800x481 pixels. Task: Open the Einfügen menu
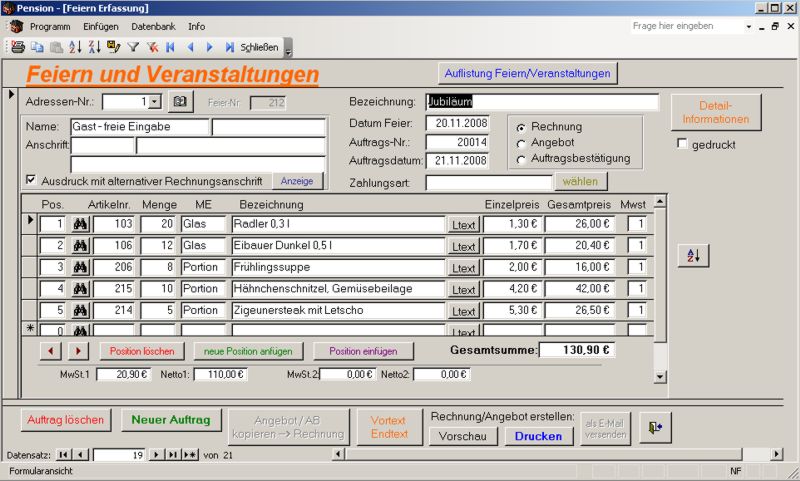[x=101, y=27]
